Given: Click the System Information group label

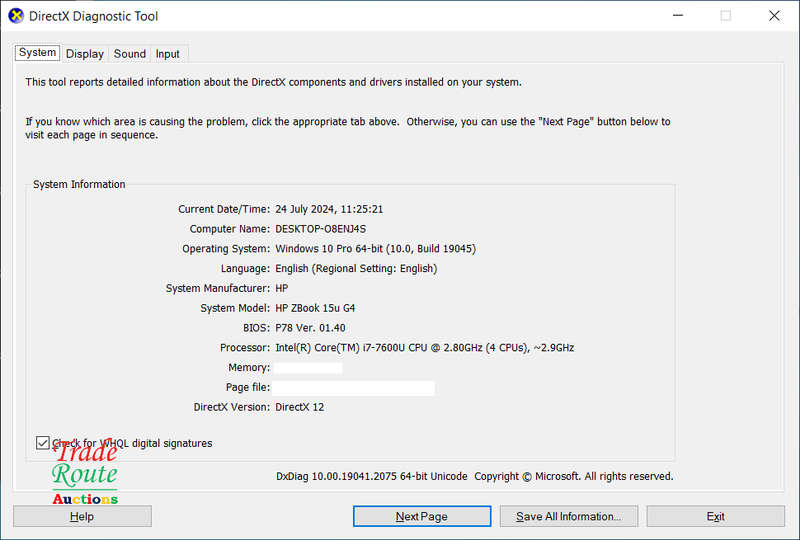Looking at the screenshot, I should point(79,185).
